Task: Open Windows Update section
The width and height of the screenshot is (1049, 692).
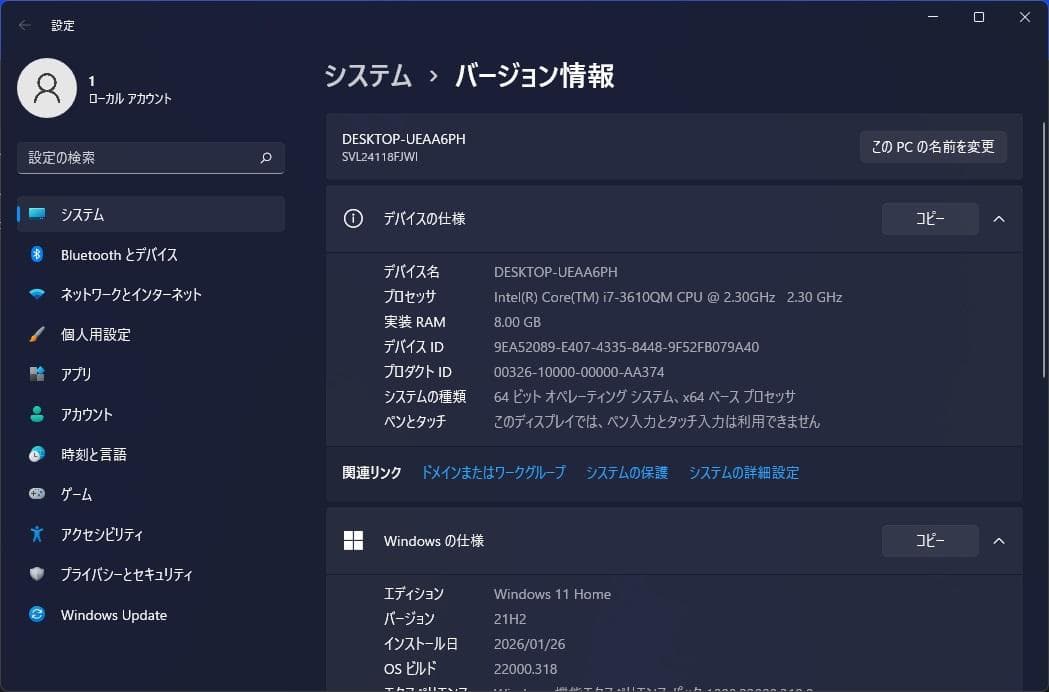Action: 112,614
